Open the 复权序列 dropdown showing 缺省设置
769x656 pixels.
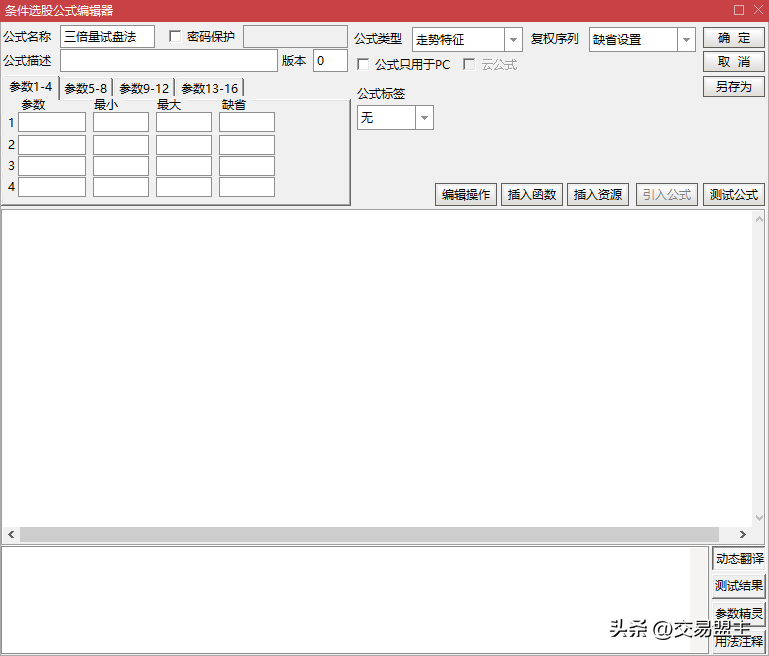[642, 40]
